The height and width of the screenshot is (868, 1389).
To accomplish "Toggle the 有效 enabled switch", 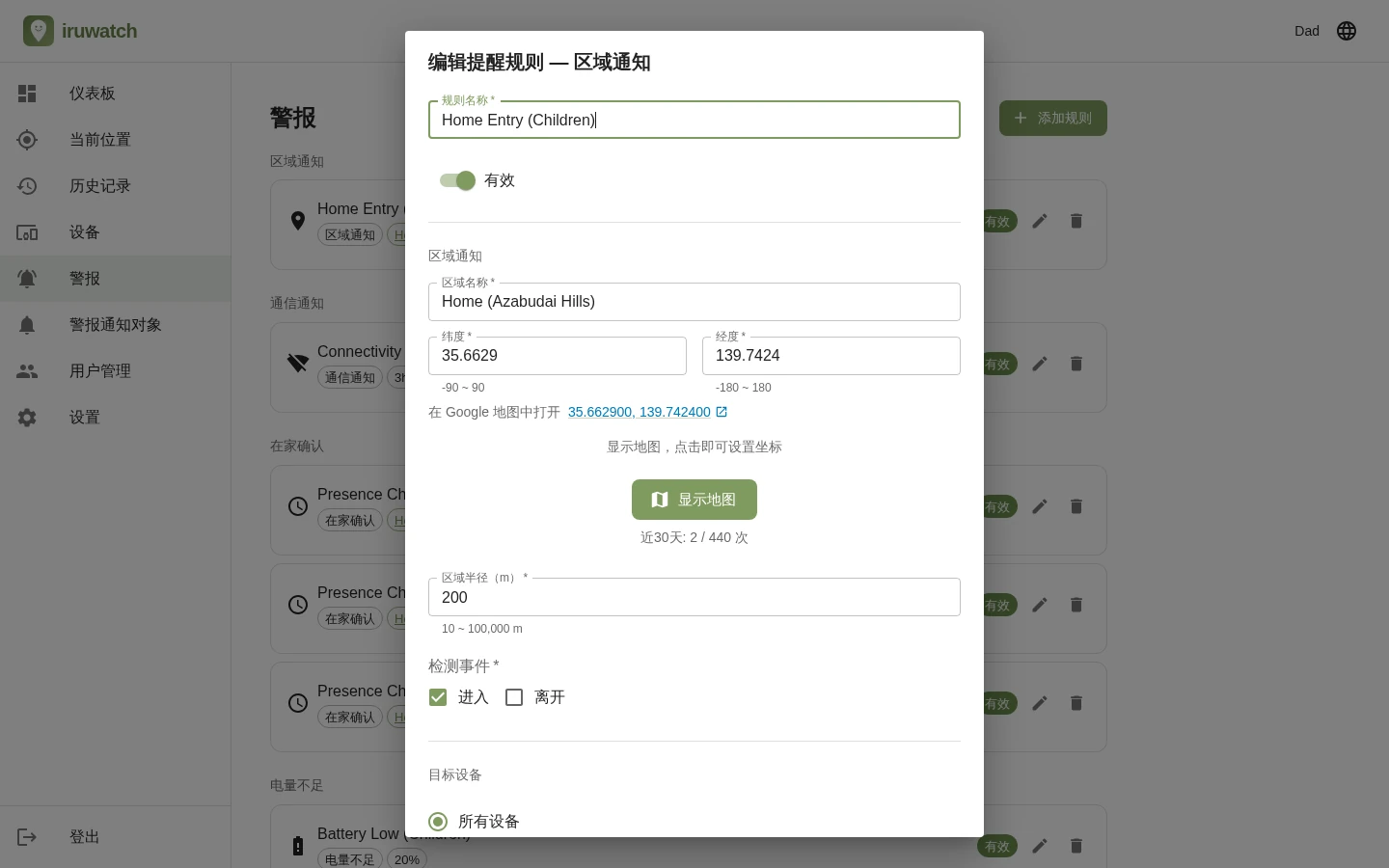I will pyautogui.click(x=458, y=180).
